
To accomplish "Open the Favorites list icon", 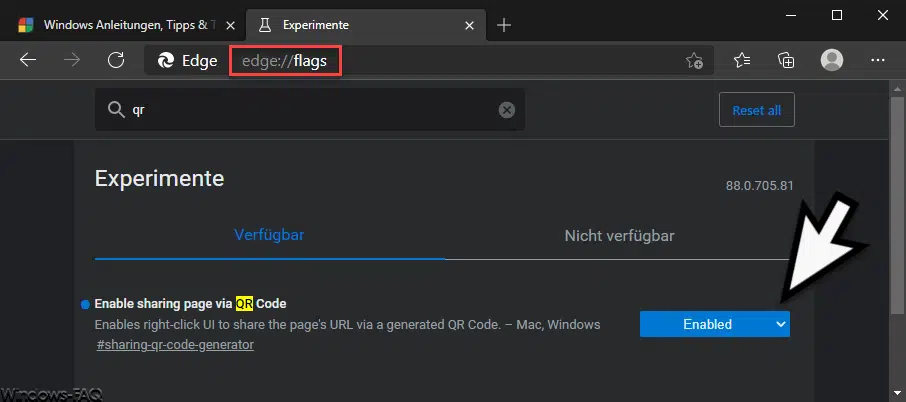I will 742,61.
